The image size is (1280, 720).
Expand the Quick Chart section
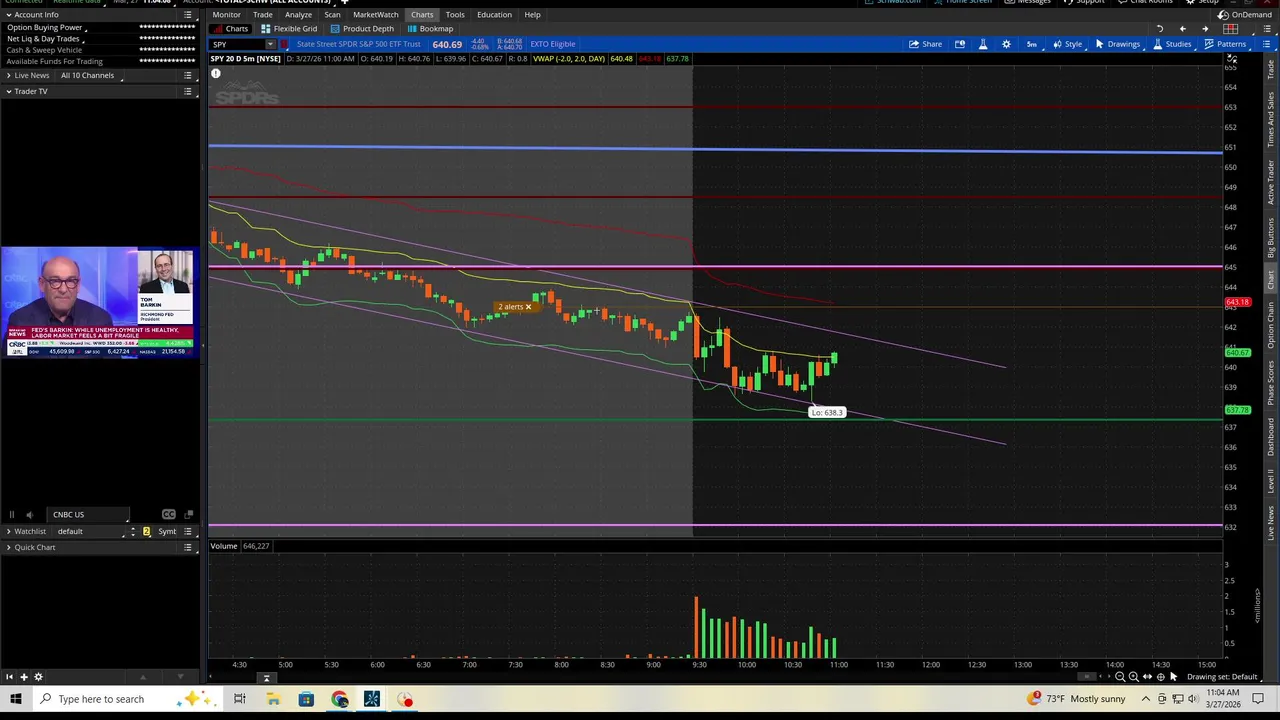(8, 548)
